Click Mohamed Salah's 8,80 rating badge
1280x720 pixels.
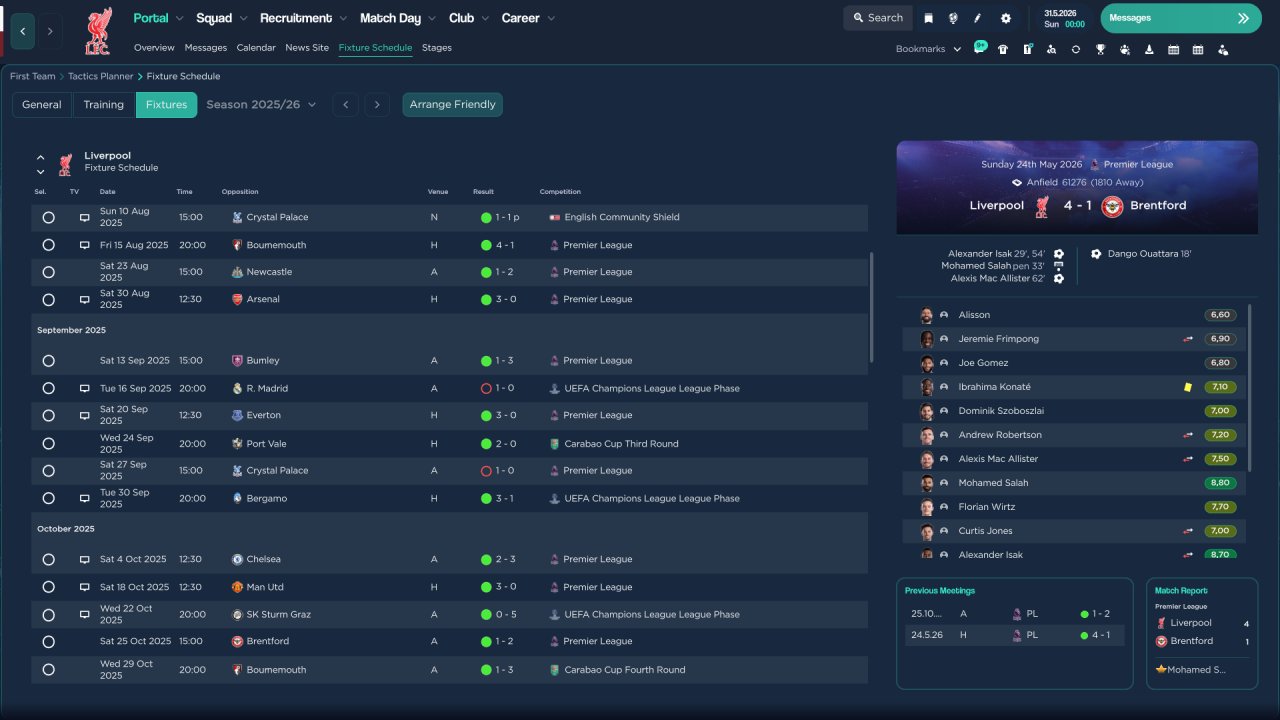click(x=1220, y=483)
